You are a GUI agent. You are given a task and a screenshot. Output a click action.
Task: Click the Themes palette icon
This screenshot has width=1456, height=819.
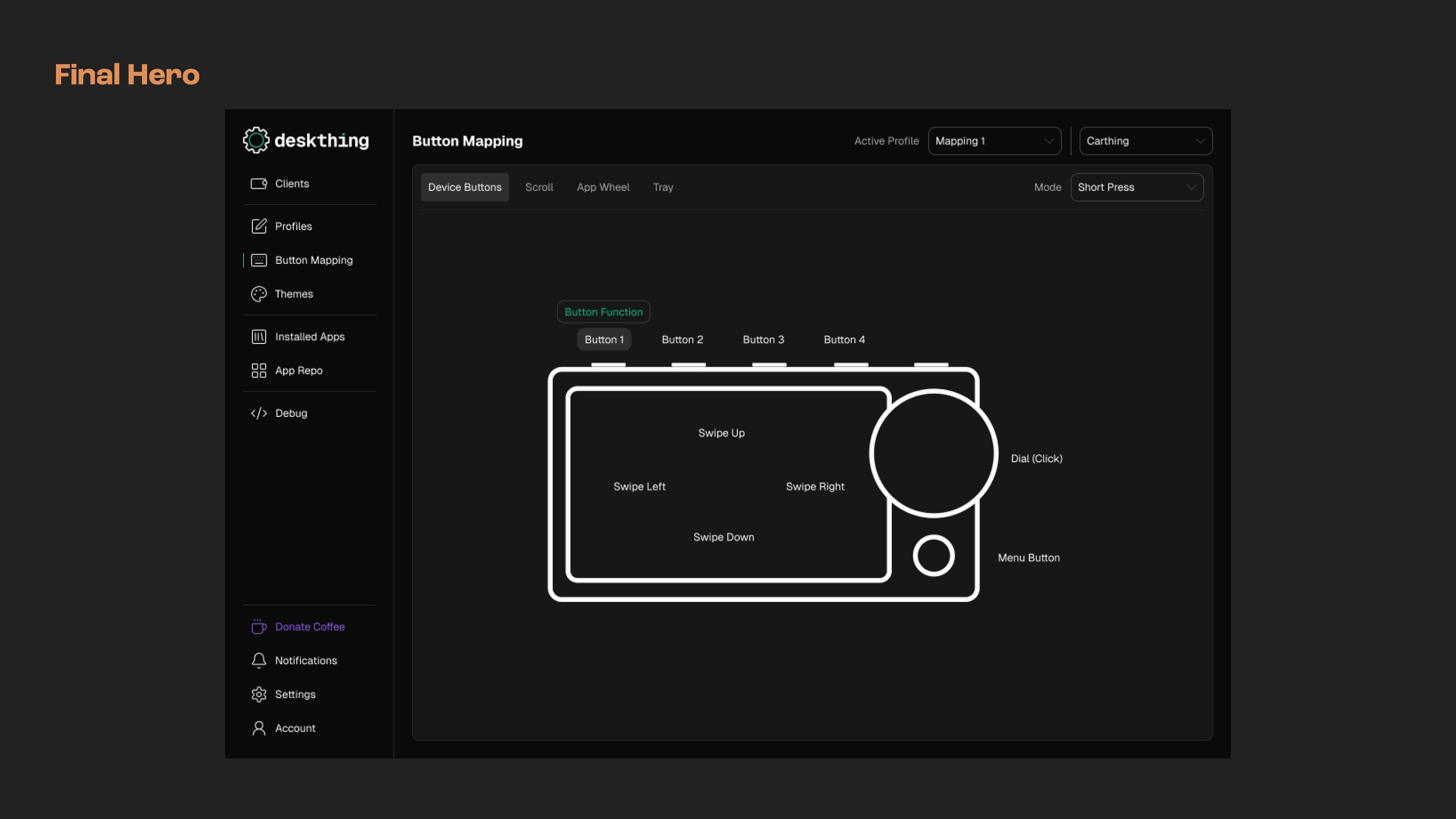tap(259, 294)
